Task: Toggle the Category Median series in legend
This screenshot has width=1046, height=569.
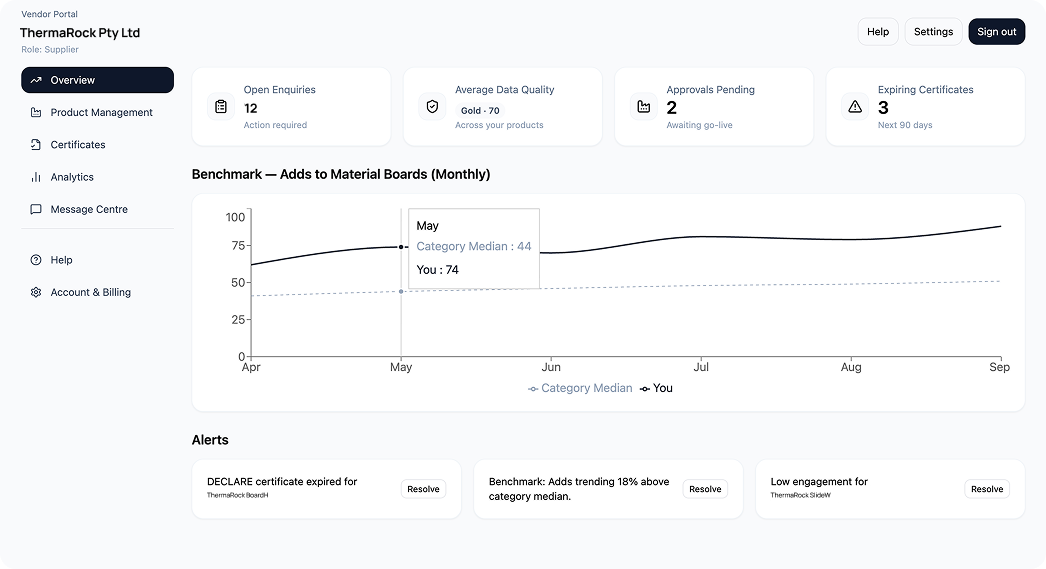Action: 580,388
